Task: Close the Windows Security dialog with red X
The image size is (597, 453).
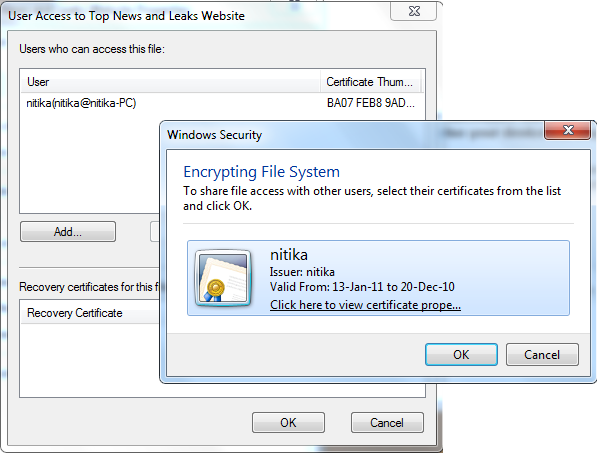Action: (568, 130)
